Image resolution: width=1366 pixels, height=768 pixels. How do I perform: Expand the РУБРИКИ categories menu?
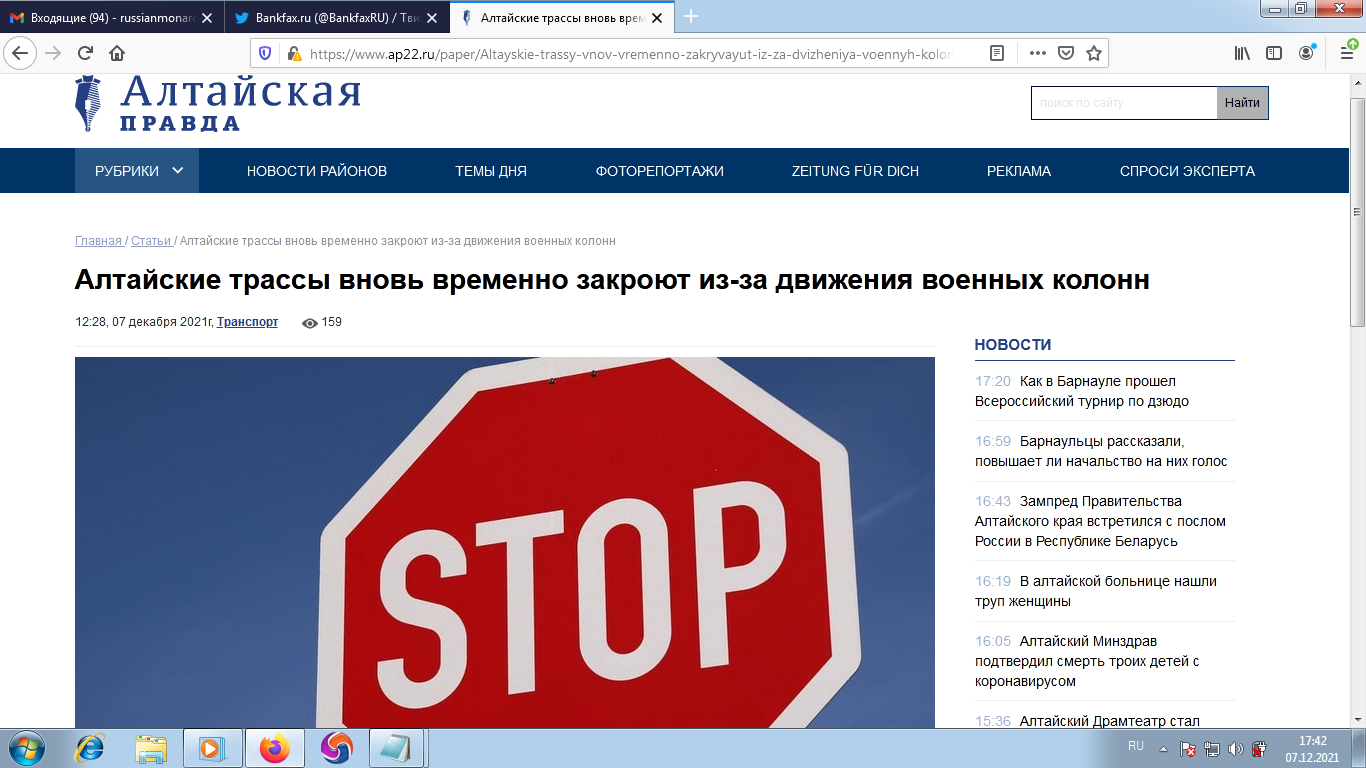point(137,170)
